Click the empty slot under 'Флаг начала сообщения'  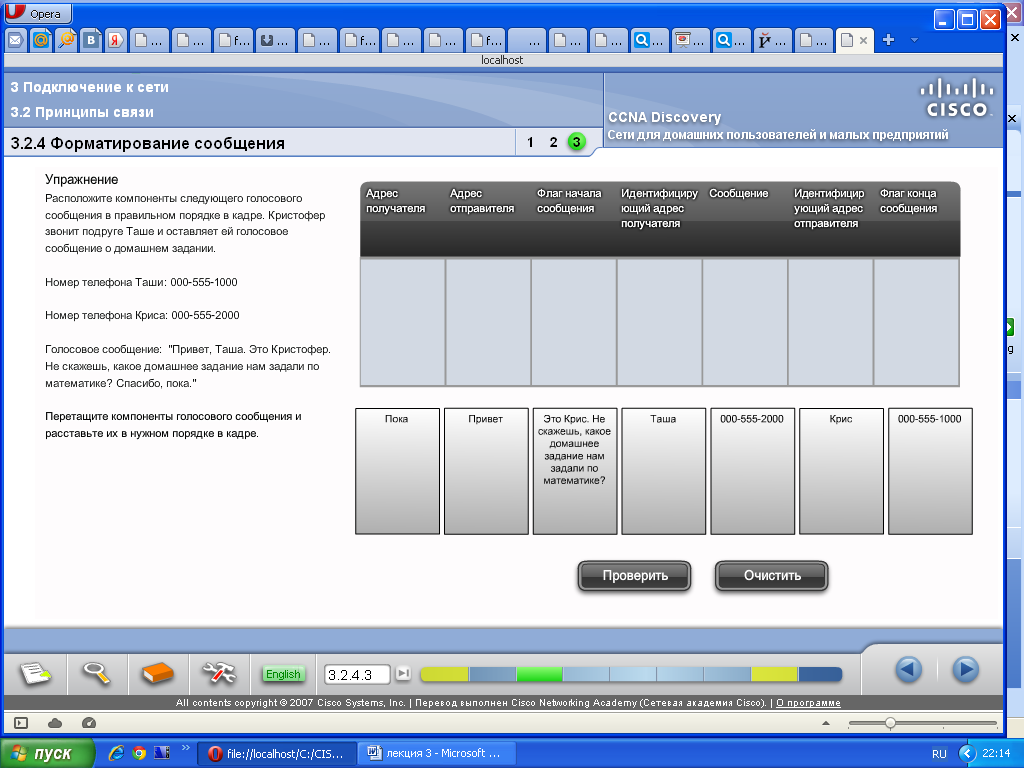tap(574, 322)
